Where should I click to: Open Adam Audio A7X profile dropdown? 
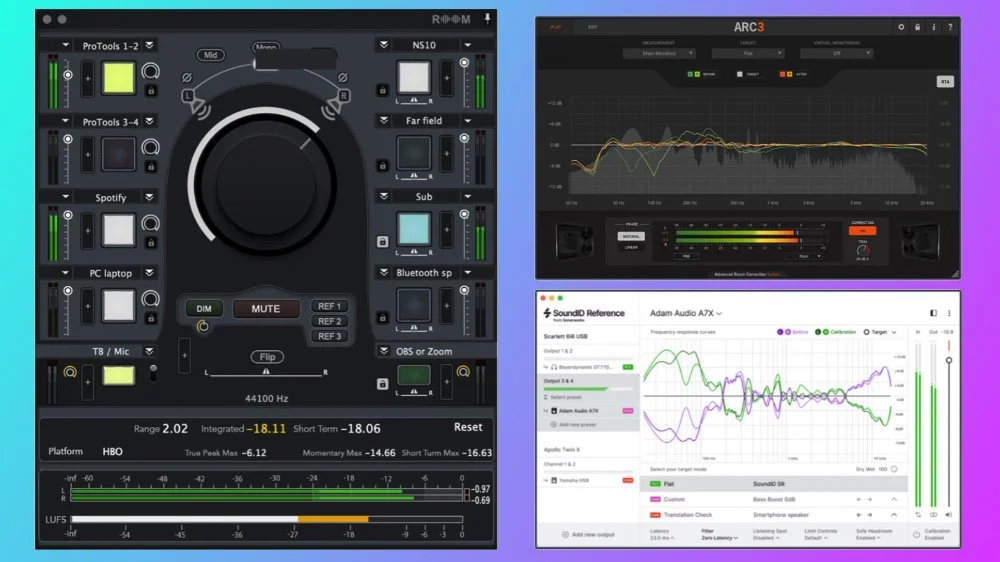click(x=686, y=313)
